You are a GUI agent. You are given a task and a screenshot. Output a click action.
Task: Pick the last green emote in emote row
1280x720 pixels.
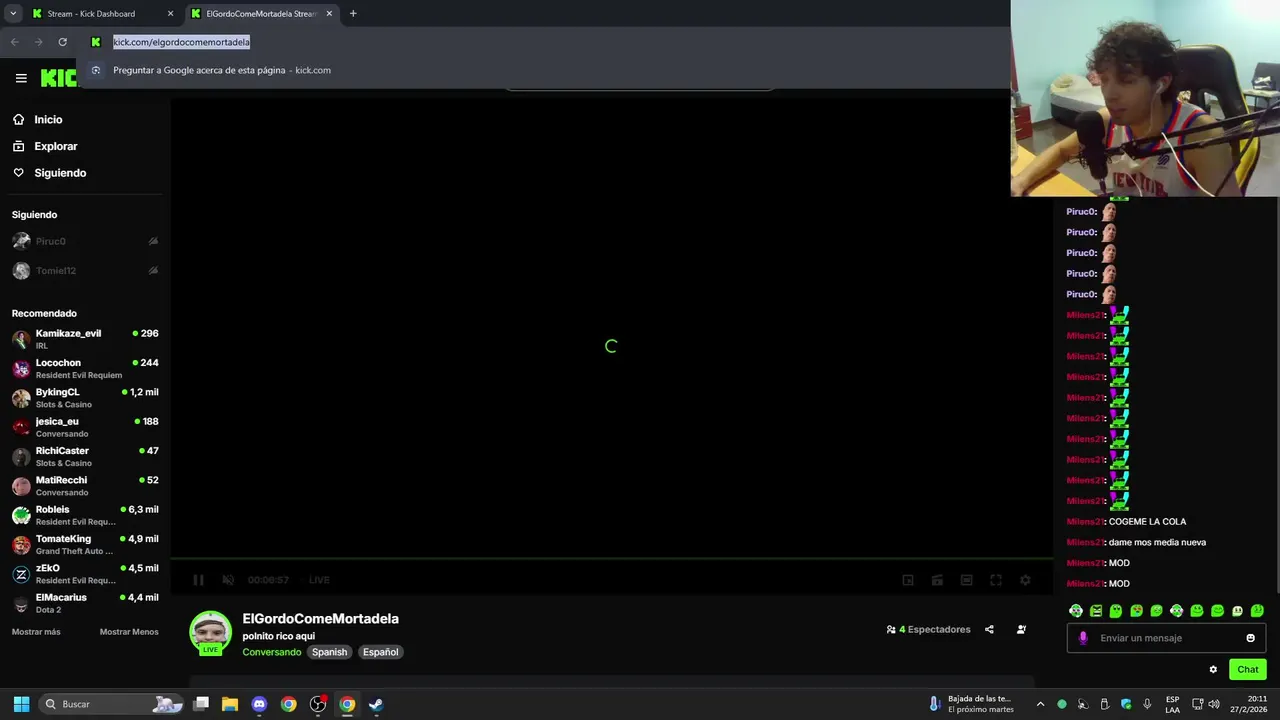(x=1257, y=611)
